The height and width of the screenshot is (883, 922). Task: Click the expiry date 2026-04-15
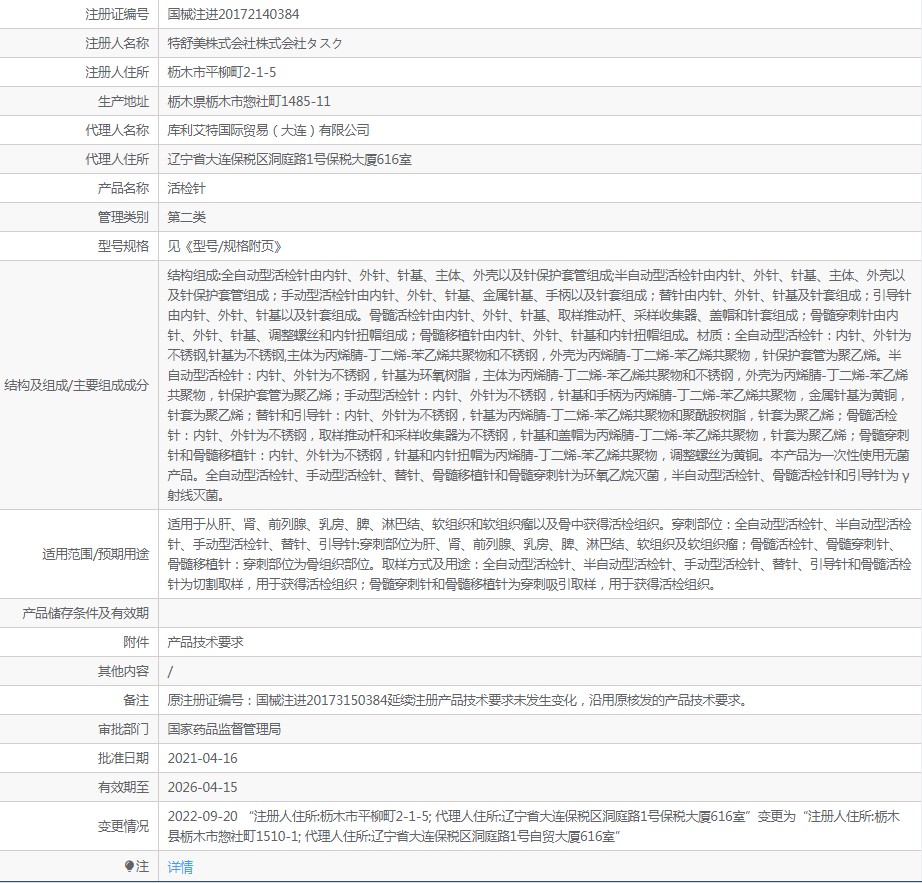tap(202, 787)
